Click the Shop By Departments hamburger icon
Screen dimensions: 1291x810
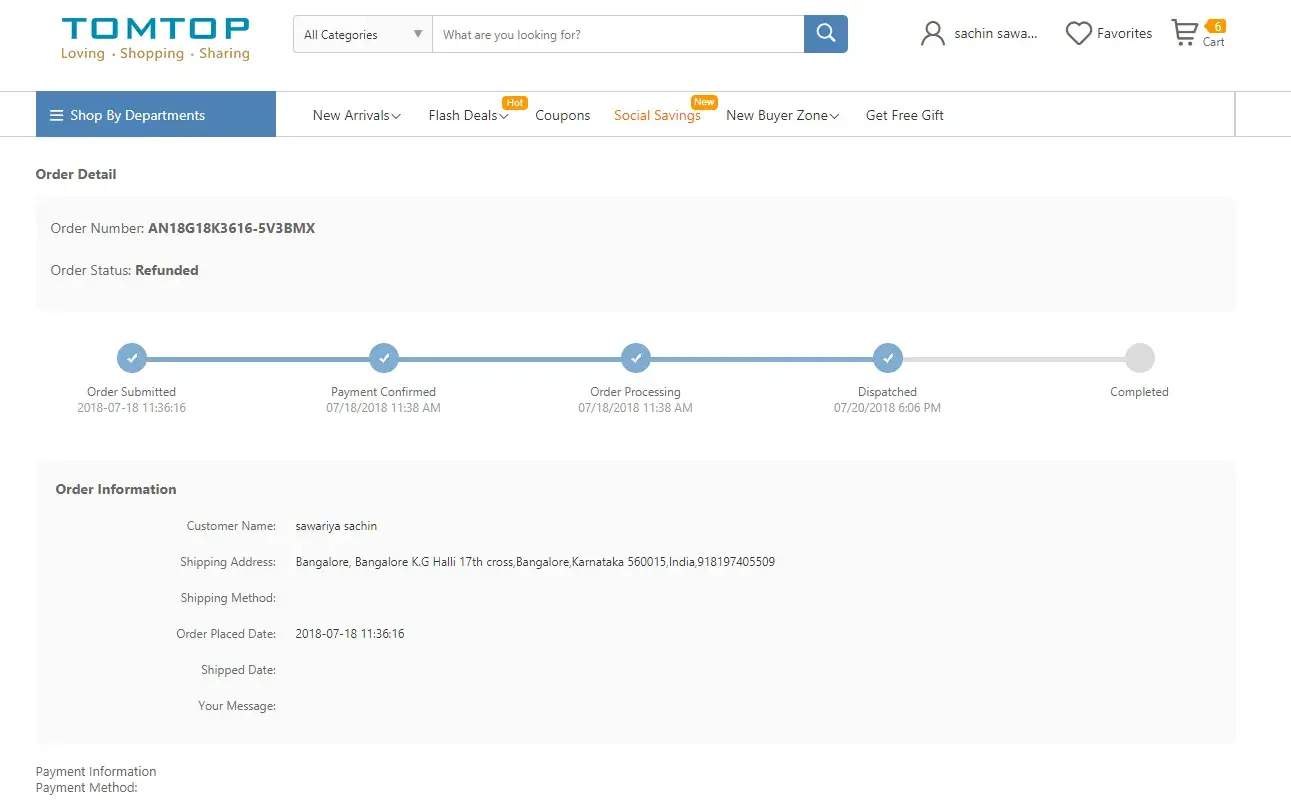[x=57, y=115]
